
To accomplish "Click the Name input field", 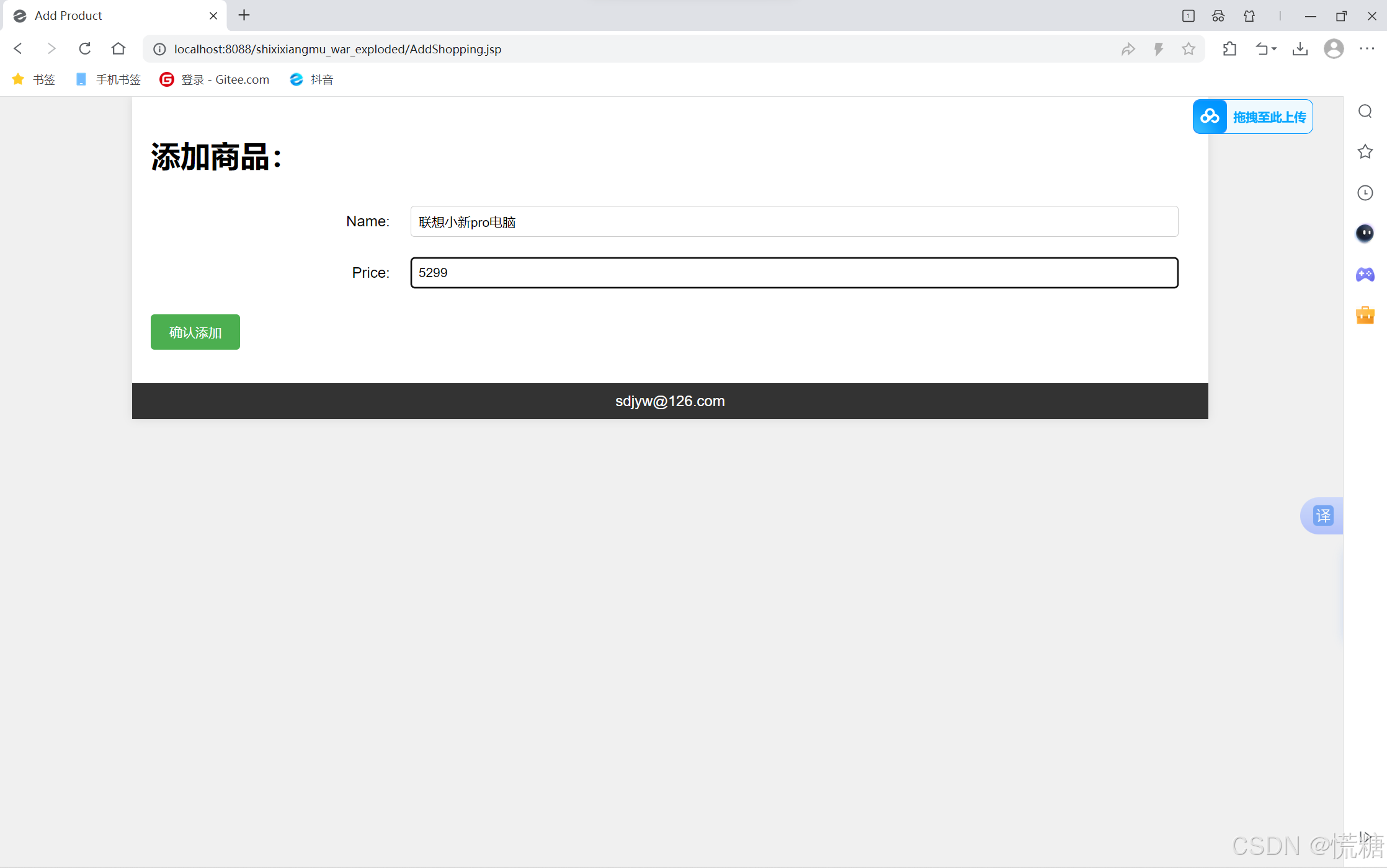I will (x=794, y=221).
